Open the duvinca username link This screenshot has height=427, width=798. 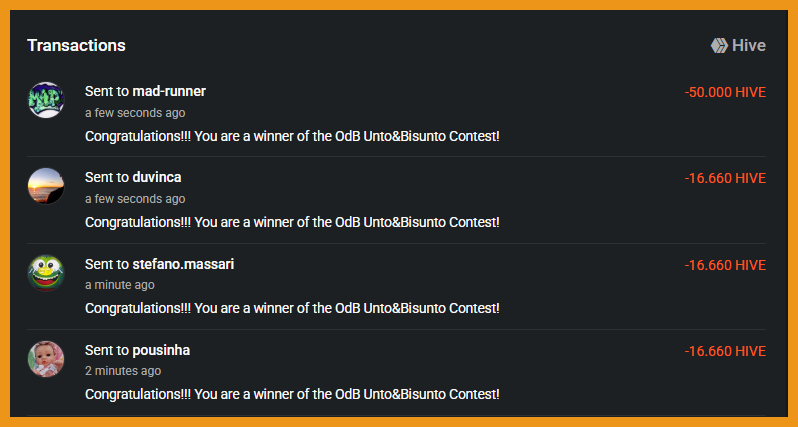point(157,178)
